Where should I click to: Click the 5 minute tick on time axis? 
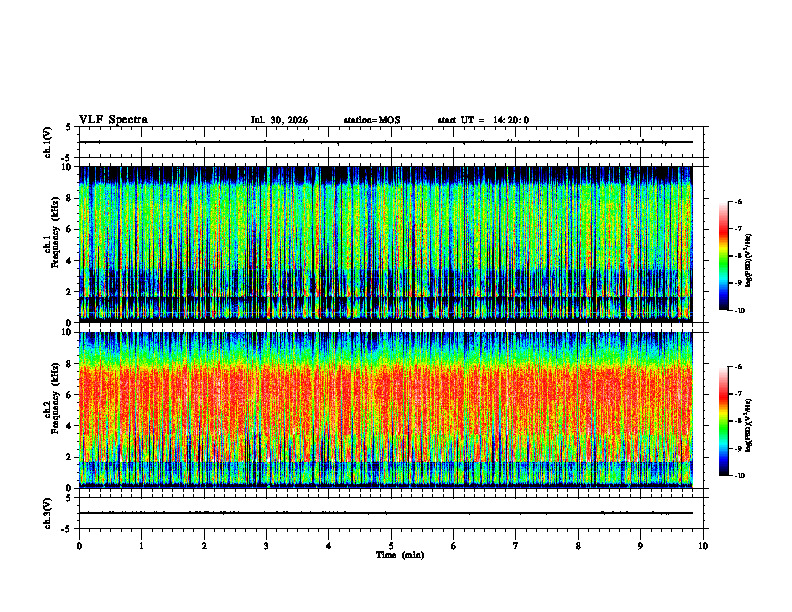click(391, 546)
